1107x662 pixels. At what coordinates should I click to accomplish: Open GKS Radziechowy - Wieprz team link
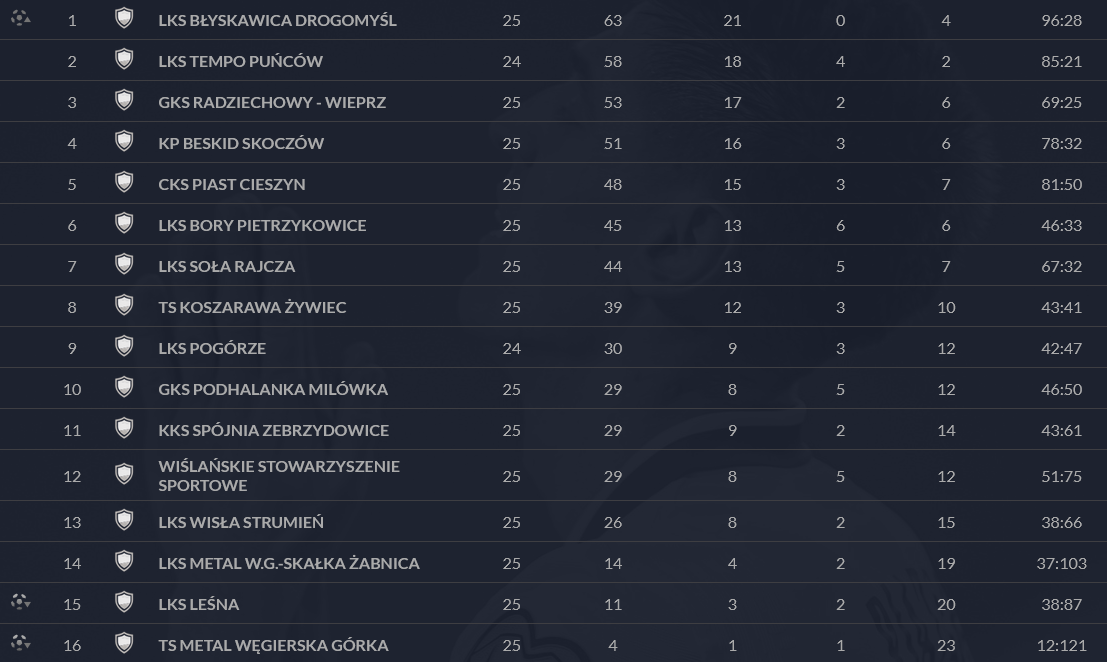[272, 102]
